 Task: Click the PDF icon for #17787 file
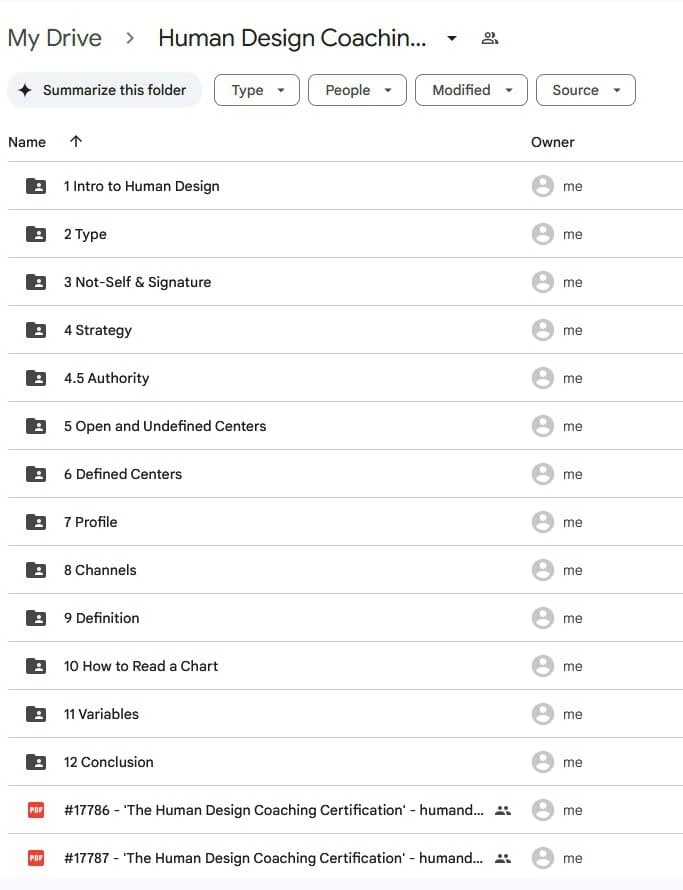(36, 858)
